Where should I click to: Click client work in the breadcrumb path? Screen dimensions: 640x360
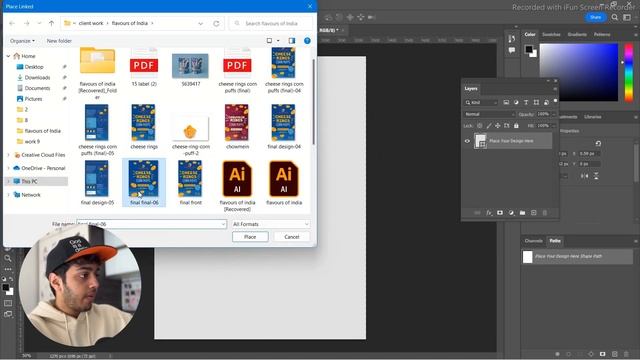click(91, 23)
